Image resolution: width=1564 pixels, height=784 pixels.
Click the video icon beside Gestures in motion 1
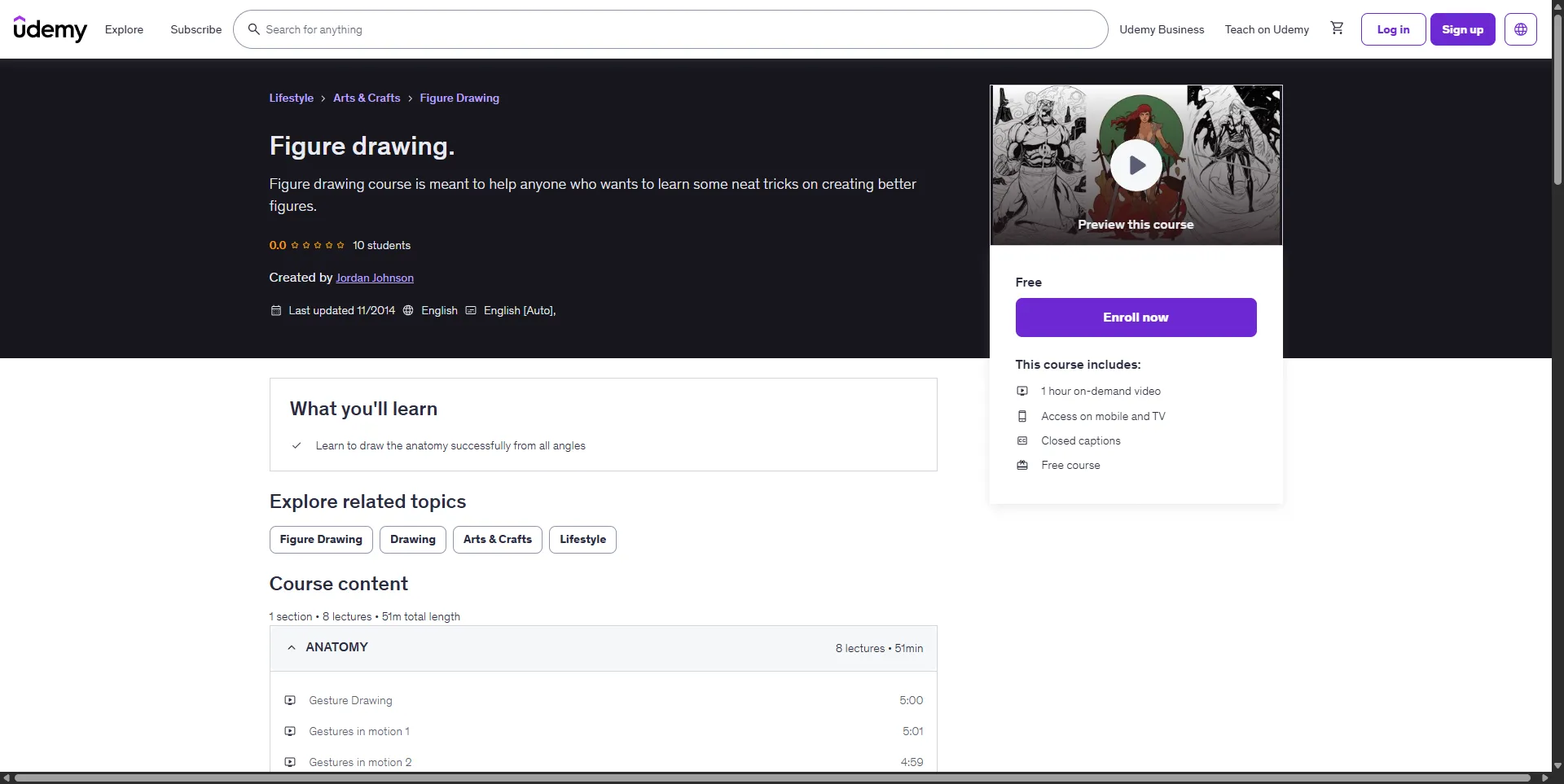[290, 731]
